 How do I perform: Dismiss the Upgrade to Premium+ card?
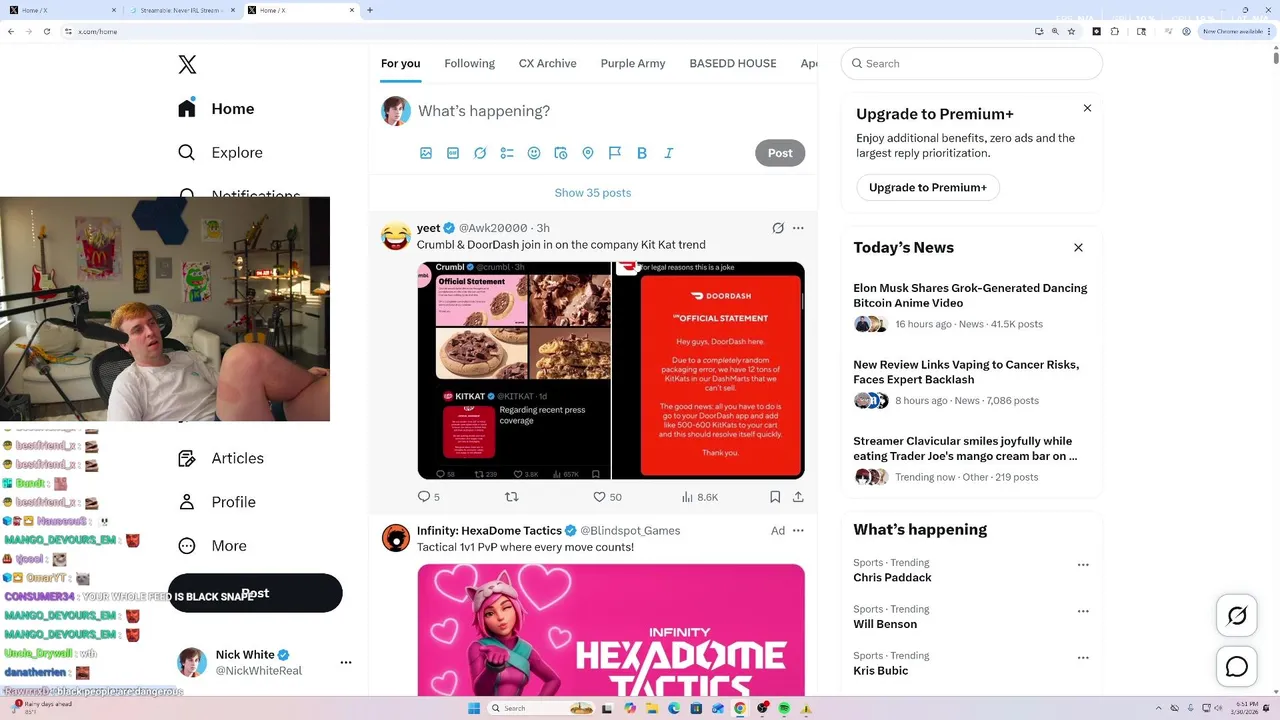1087,108
